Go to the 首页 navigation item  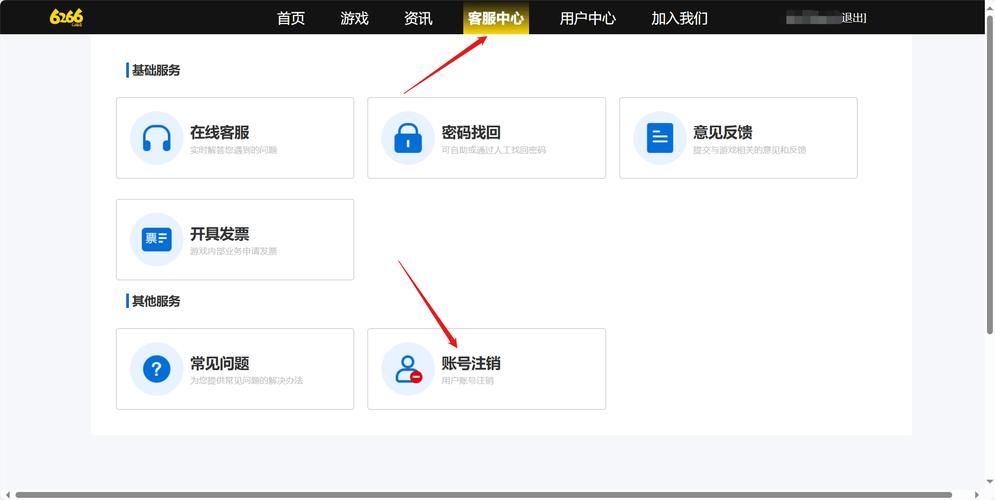(x=291, y=18)
